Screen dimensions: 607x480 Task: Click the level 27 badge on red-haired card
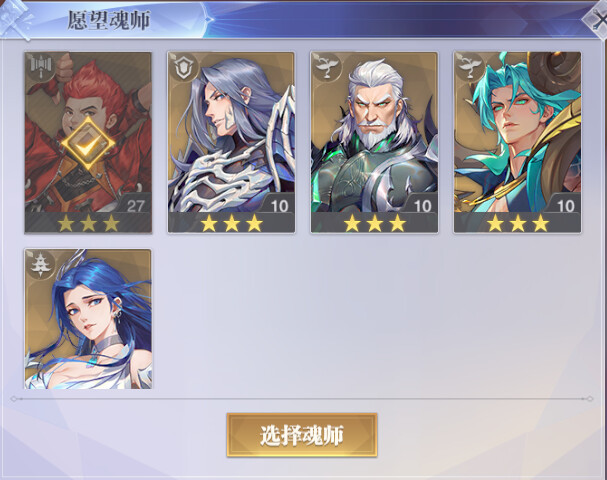tap(135, 206)
